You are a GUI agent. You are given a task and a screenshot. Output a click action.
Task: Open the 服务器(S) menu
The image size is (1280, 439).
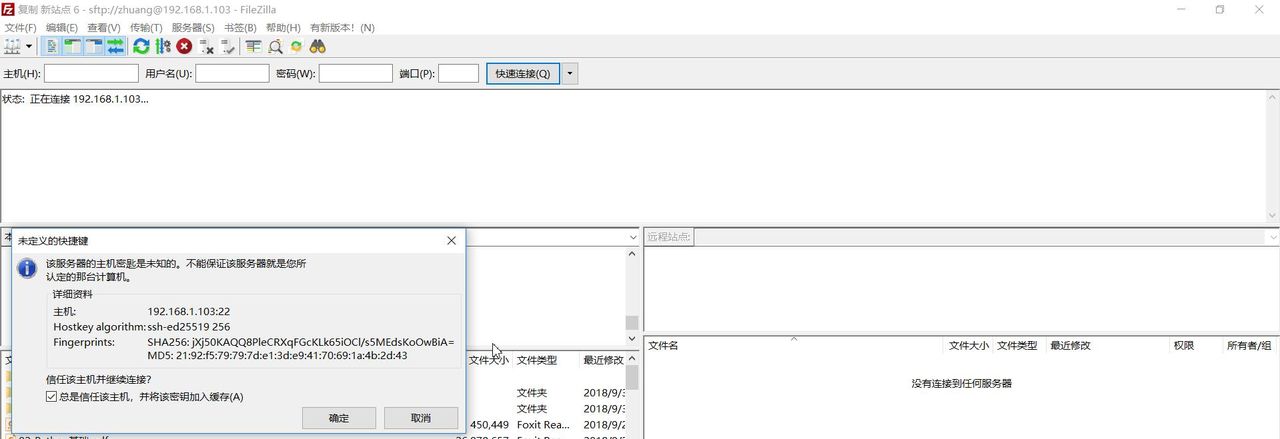pos(193,27)
